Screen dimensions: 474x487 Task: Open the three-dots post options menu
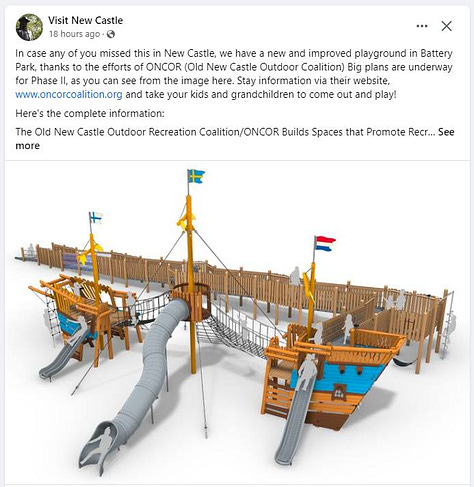pos(422,26)
